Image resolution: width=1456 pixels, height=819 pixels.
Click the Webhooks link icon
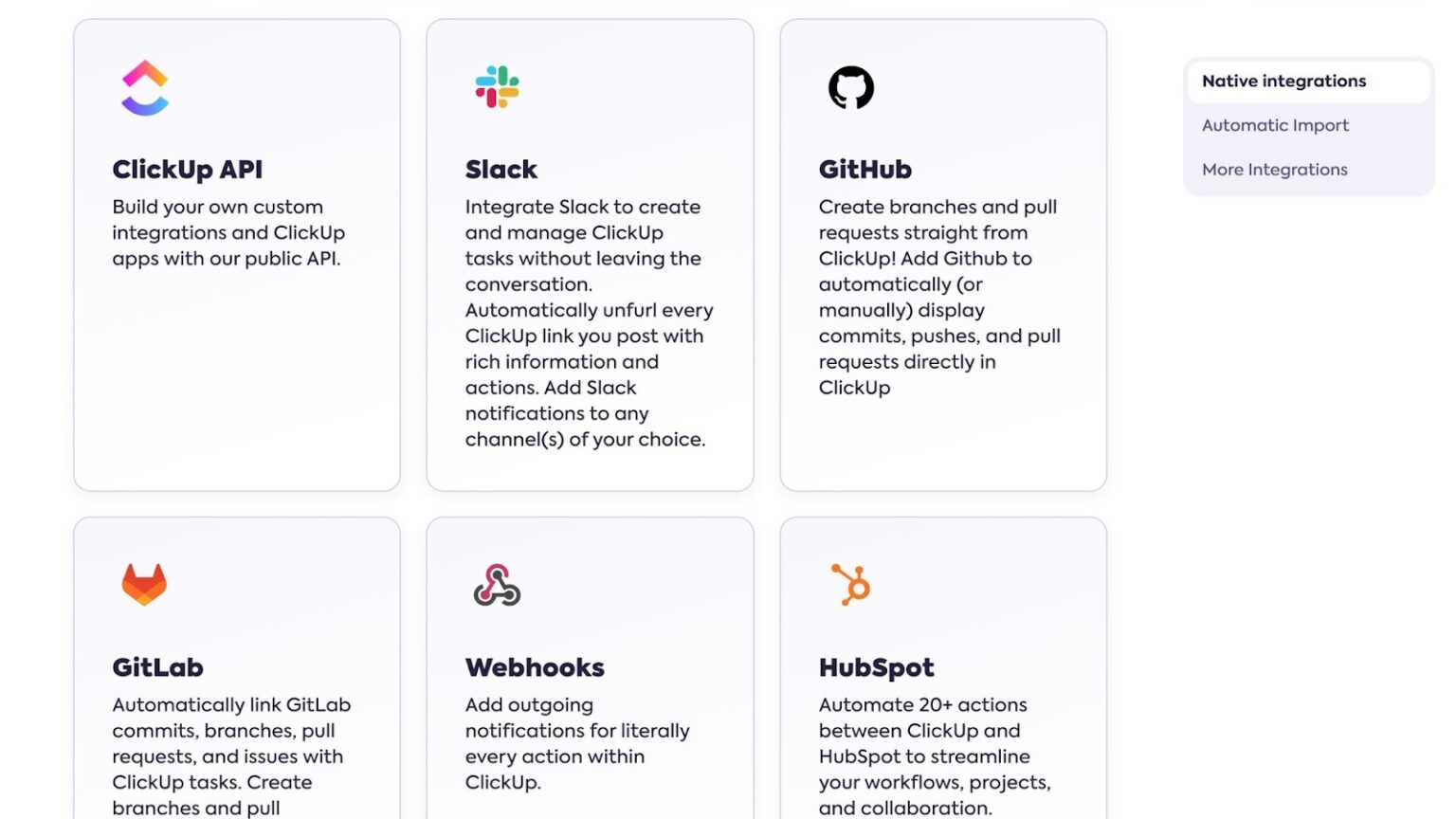click(497, 584)
